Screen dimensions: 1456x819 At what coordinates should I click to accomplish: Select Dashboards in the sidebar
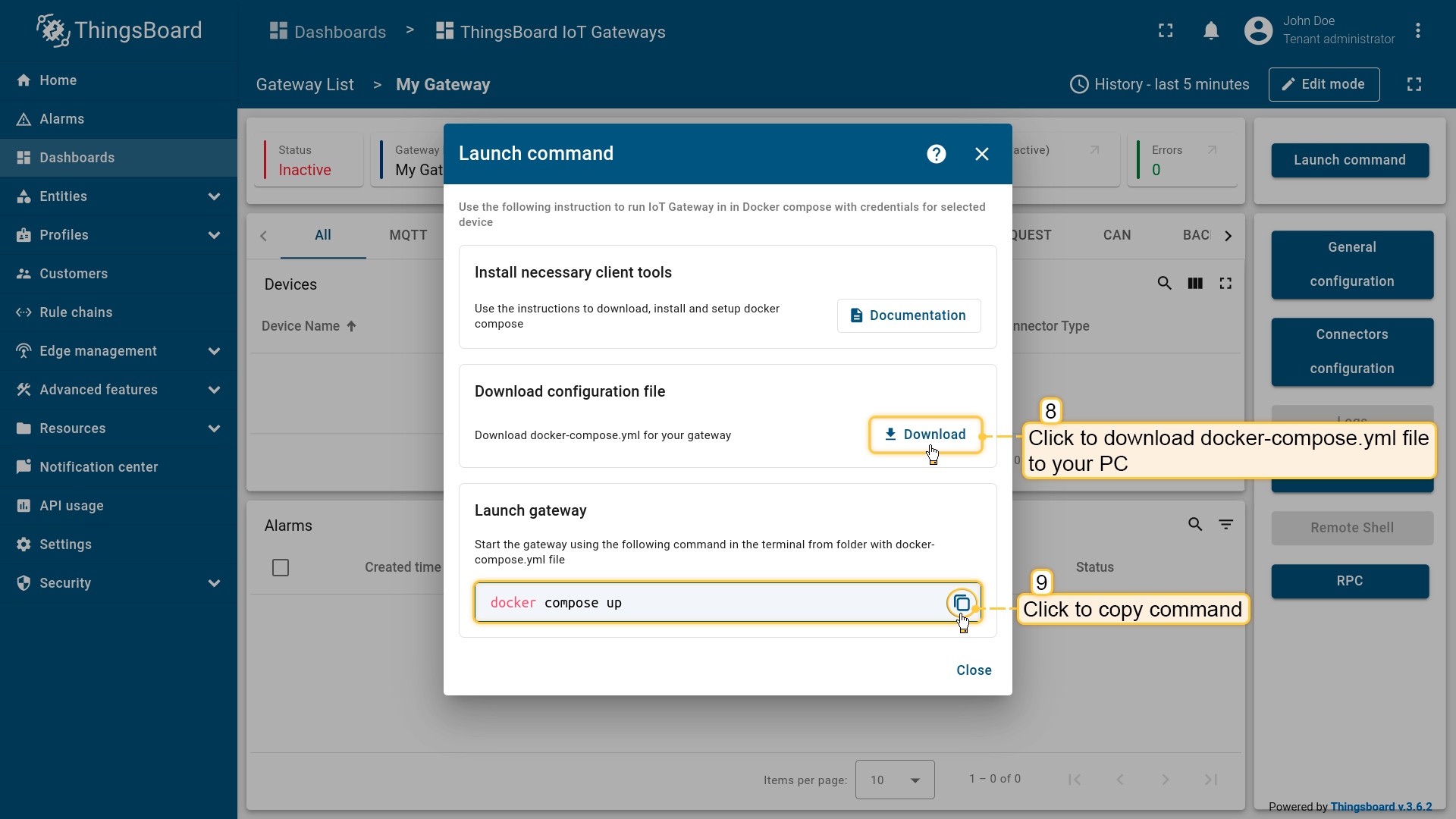[x=118, y=158]
